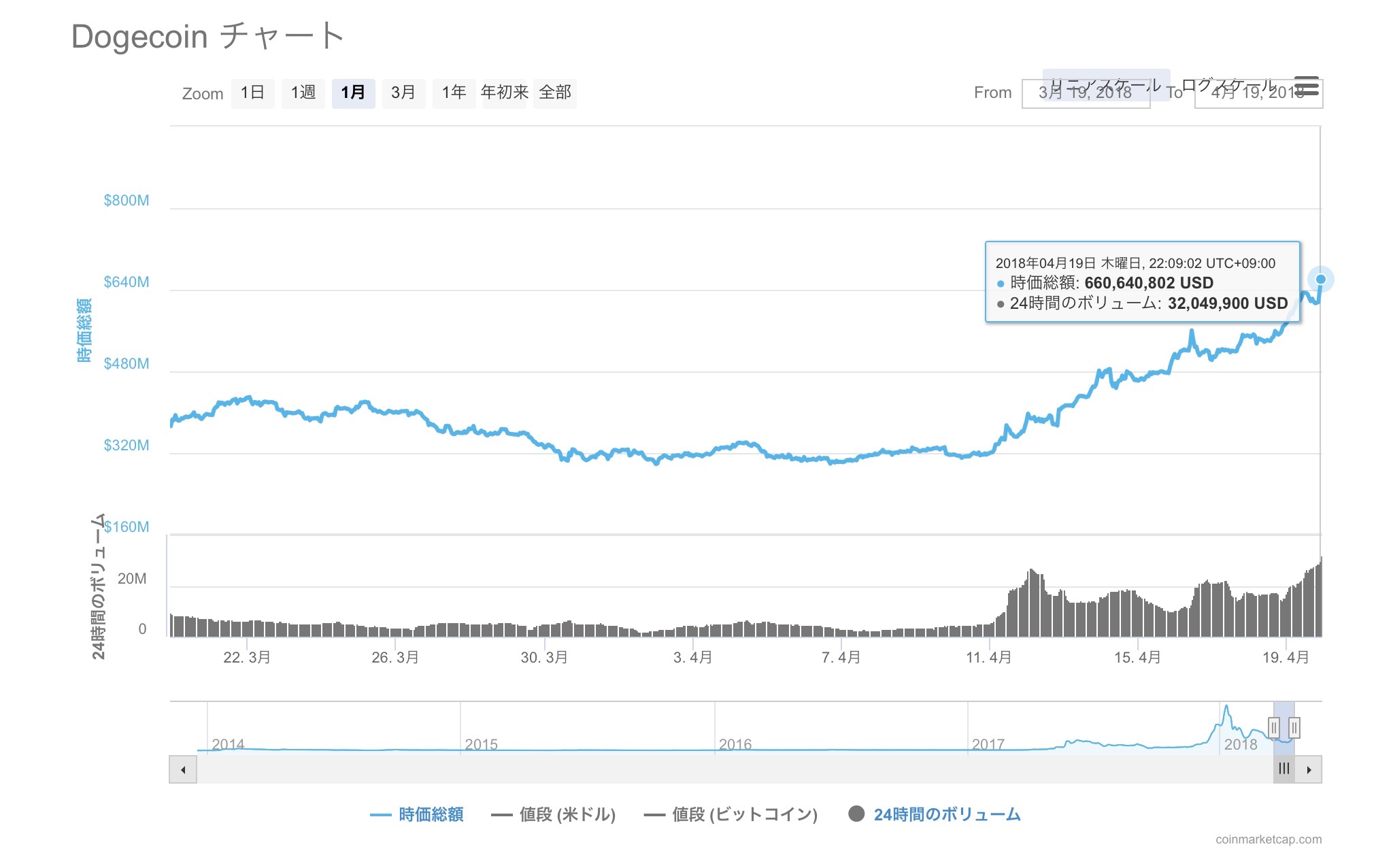Screen dimensions: 1393x868
Task: Open the coinmarketcap.com credit link
Action: (x=1269, y=839)
